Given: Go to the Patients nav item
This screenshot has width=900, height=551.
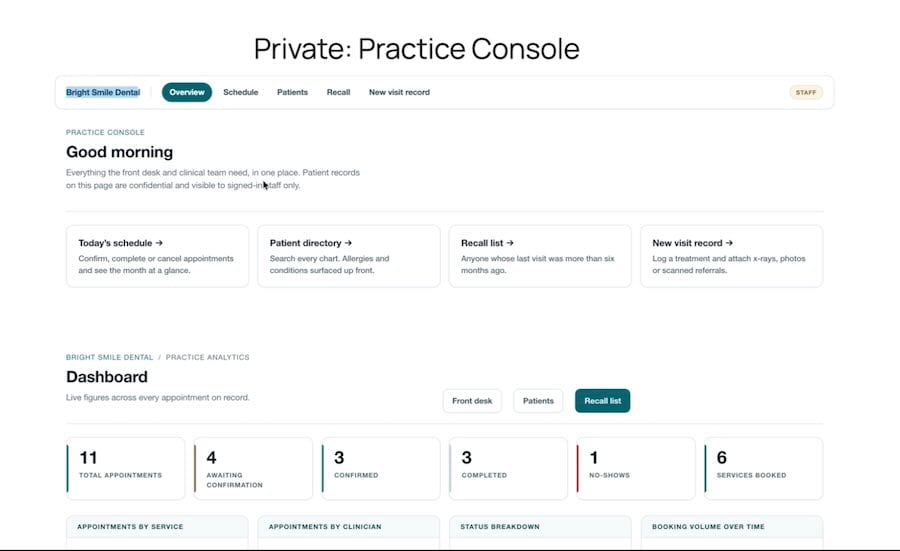Looking at the screenshot, I should coord(292,92).
